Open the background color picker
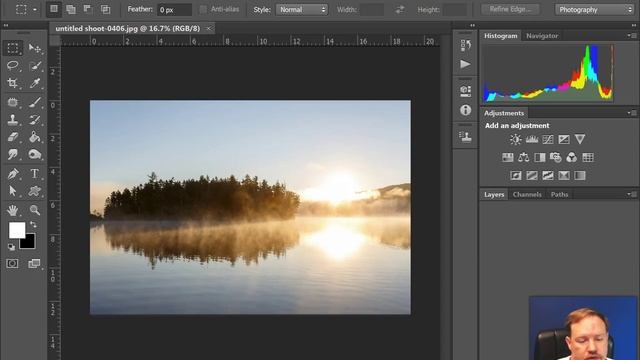 point(29,243)
